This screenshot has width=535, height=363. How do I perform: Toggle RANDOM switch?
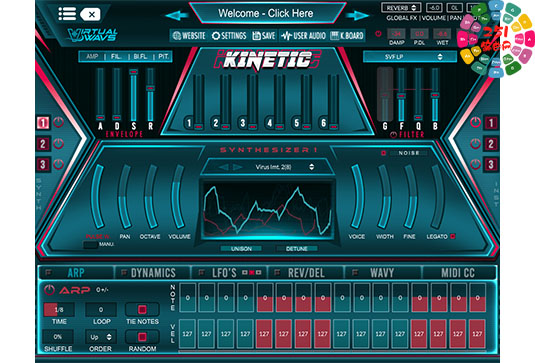click(142, 337)
